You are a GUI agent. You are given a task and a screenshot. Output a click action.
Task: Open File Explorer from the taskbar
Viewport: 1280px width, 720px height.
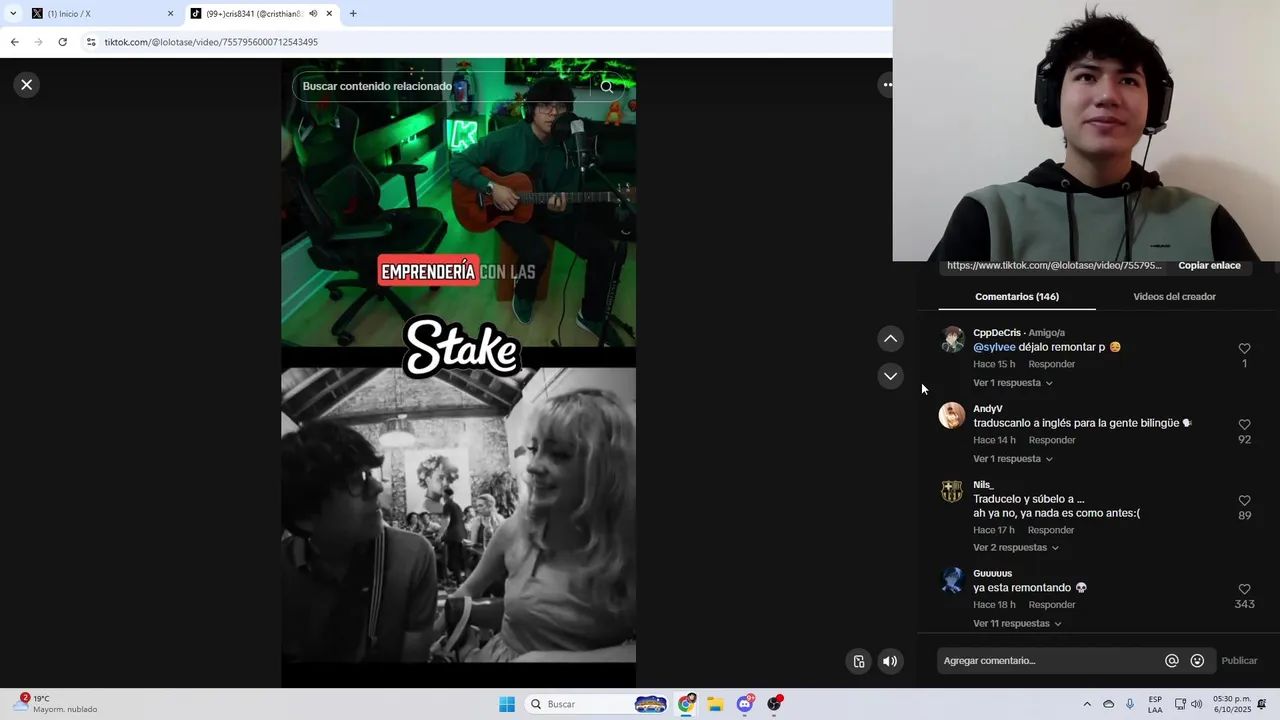[x=715, y=704]
